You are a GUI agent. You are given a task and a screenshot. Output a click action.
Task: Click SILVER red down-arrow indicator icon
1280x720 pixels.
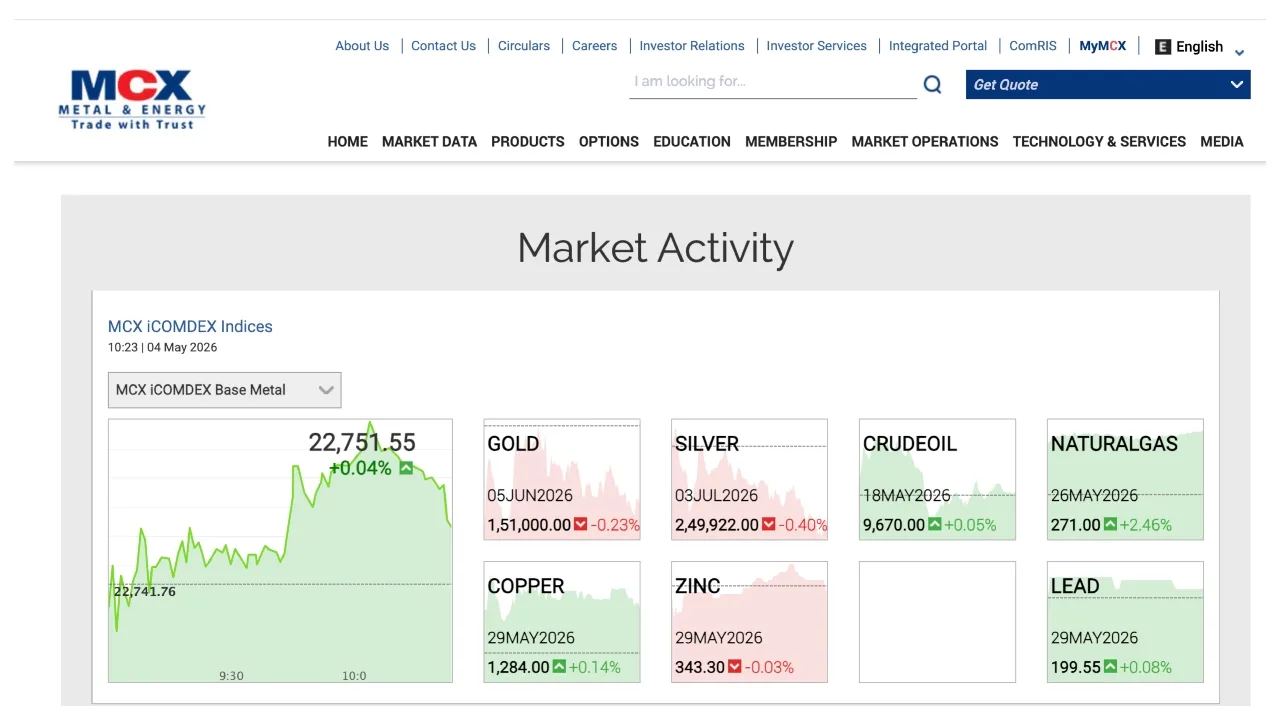(769, 525)
